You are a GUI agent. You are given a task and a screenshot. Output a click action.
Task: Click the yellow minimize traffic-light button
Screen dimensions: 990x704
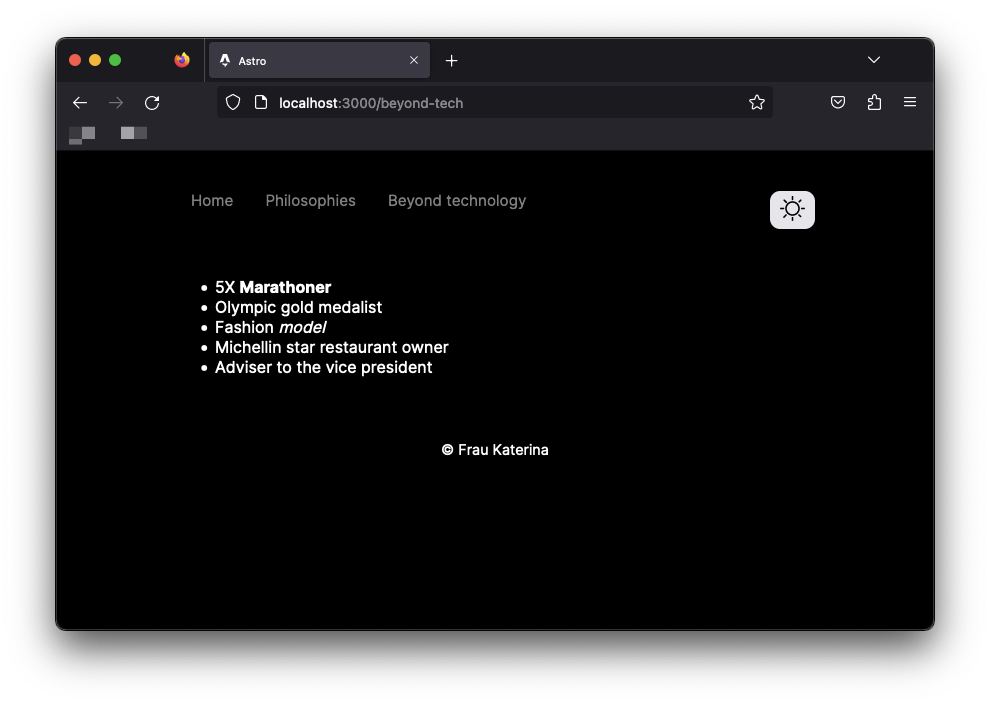pos(95,59)
